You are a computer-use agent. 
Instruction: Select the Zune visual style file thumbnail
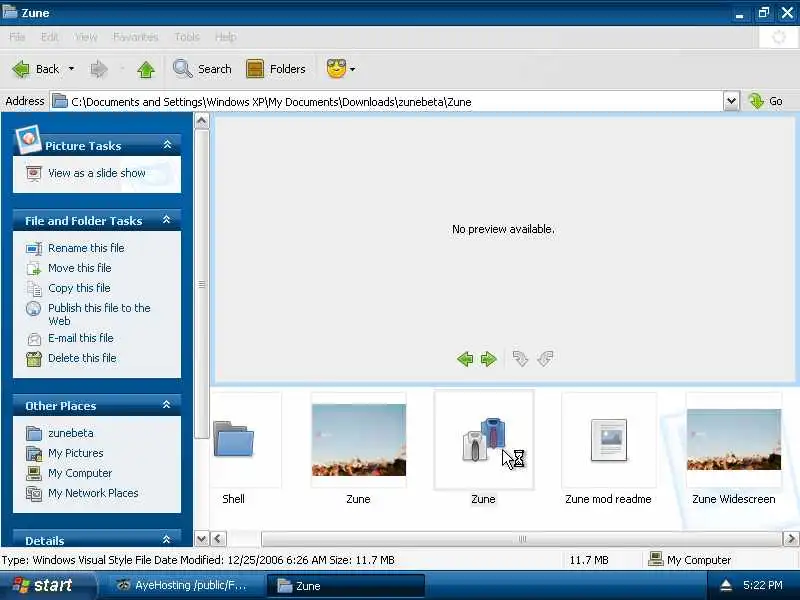pos(484,440)
